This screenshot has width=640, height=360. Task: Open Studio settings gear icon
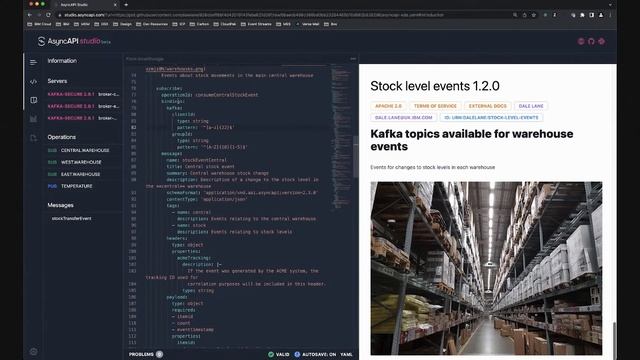click(x=33, y=351)
